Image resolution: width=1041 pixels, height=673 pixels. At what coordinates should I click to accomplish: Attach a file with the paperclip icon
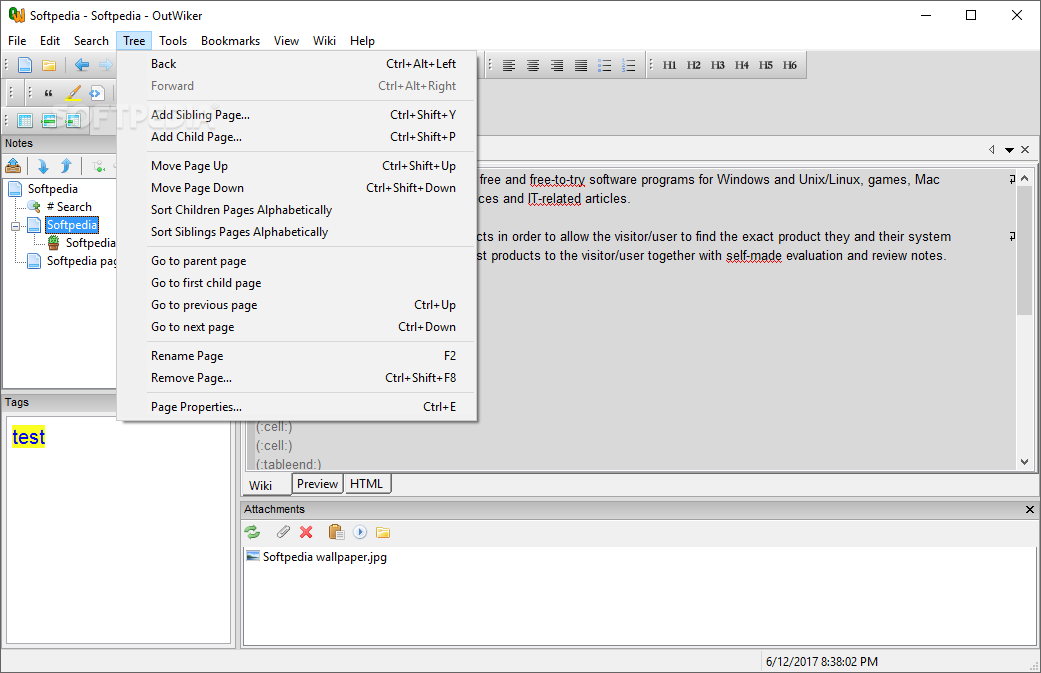[x=283, y=532]
